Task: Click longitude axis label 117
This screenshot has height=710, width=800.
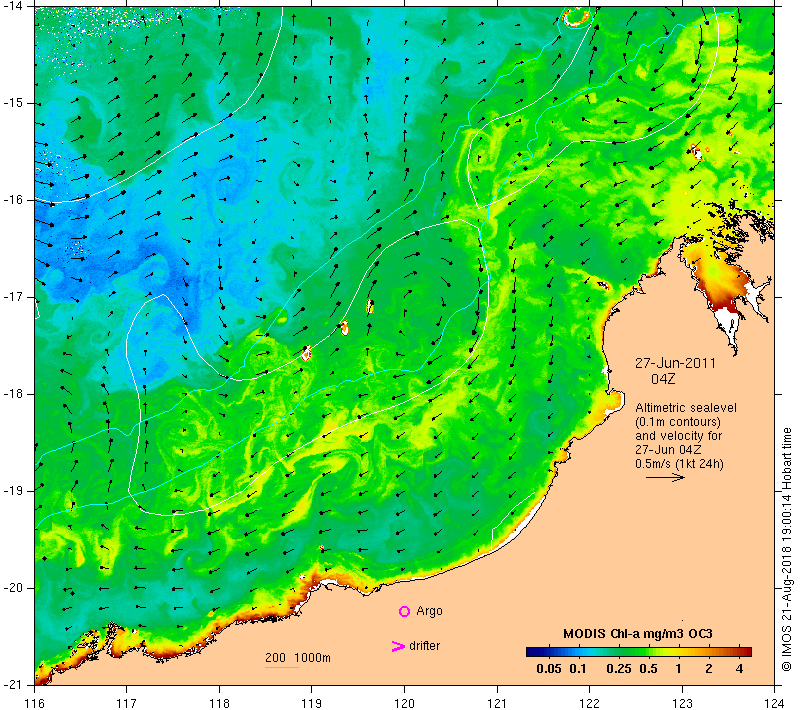Action: pyautogui.click(x=127, y=703)
